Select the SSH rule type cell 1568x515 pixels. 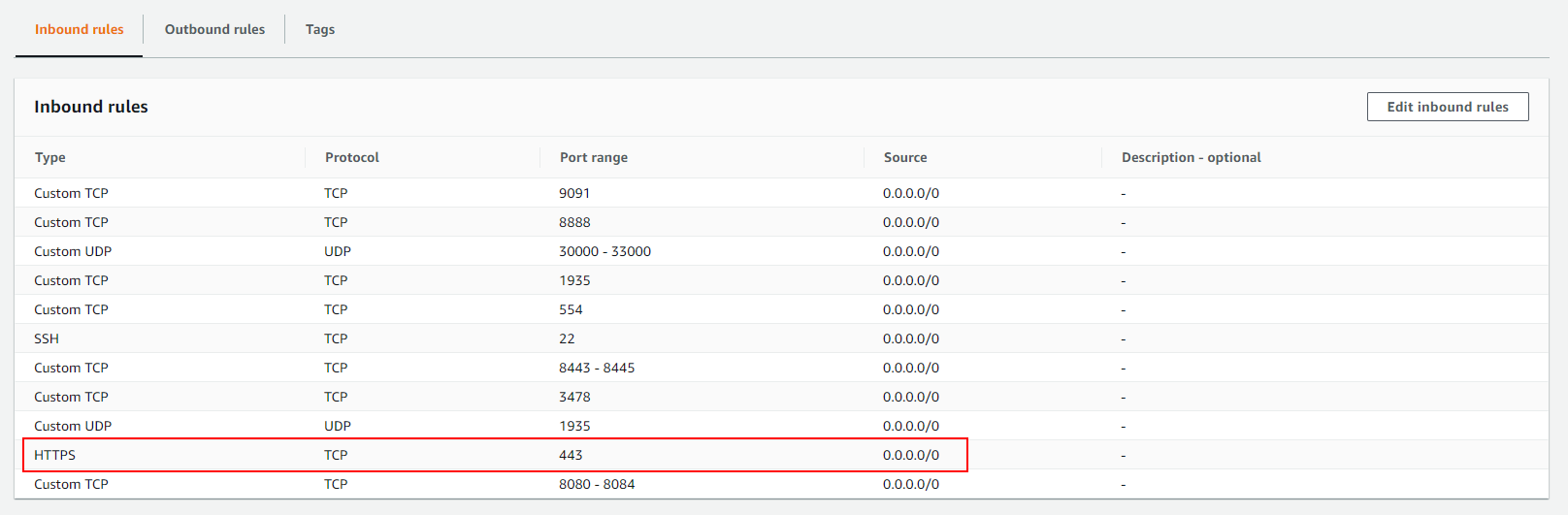[47, 338]
